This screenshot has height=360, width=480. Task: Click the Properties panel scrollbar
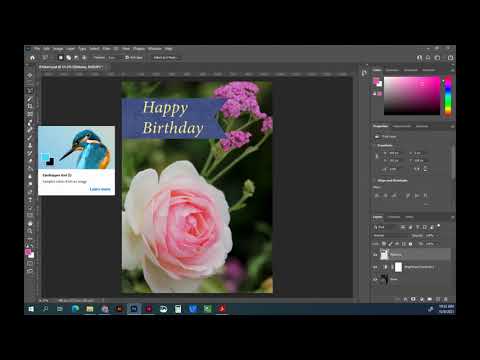tap(453, 162)
